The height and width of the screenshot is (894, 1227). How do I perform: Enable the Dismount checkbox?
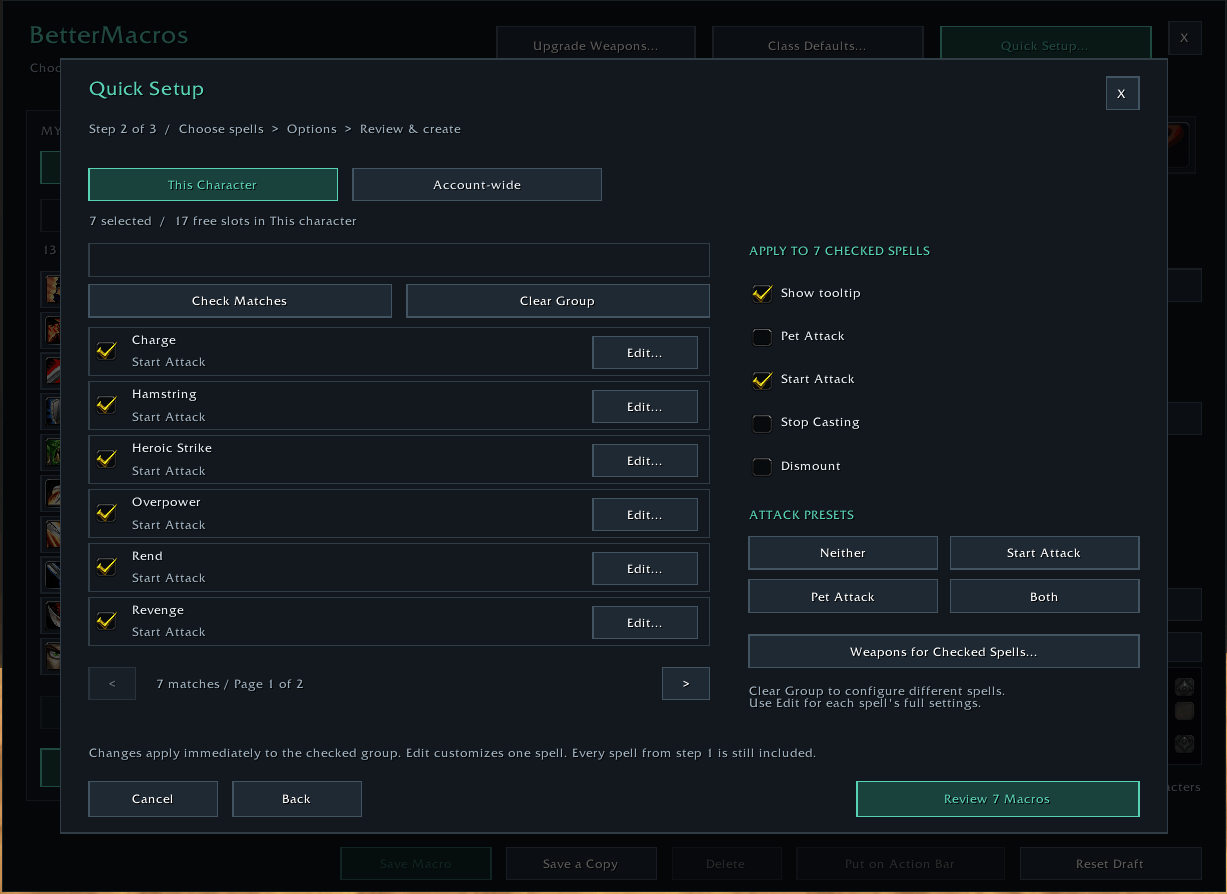point(762,466)
